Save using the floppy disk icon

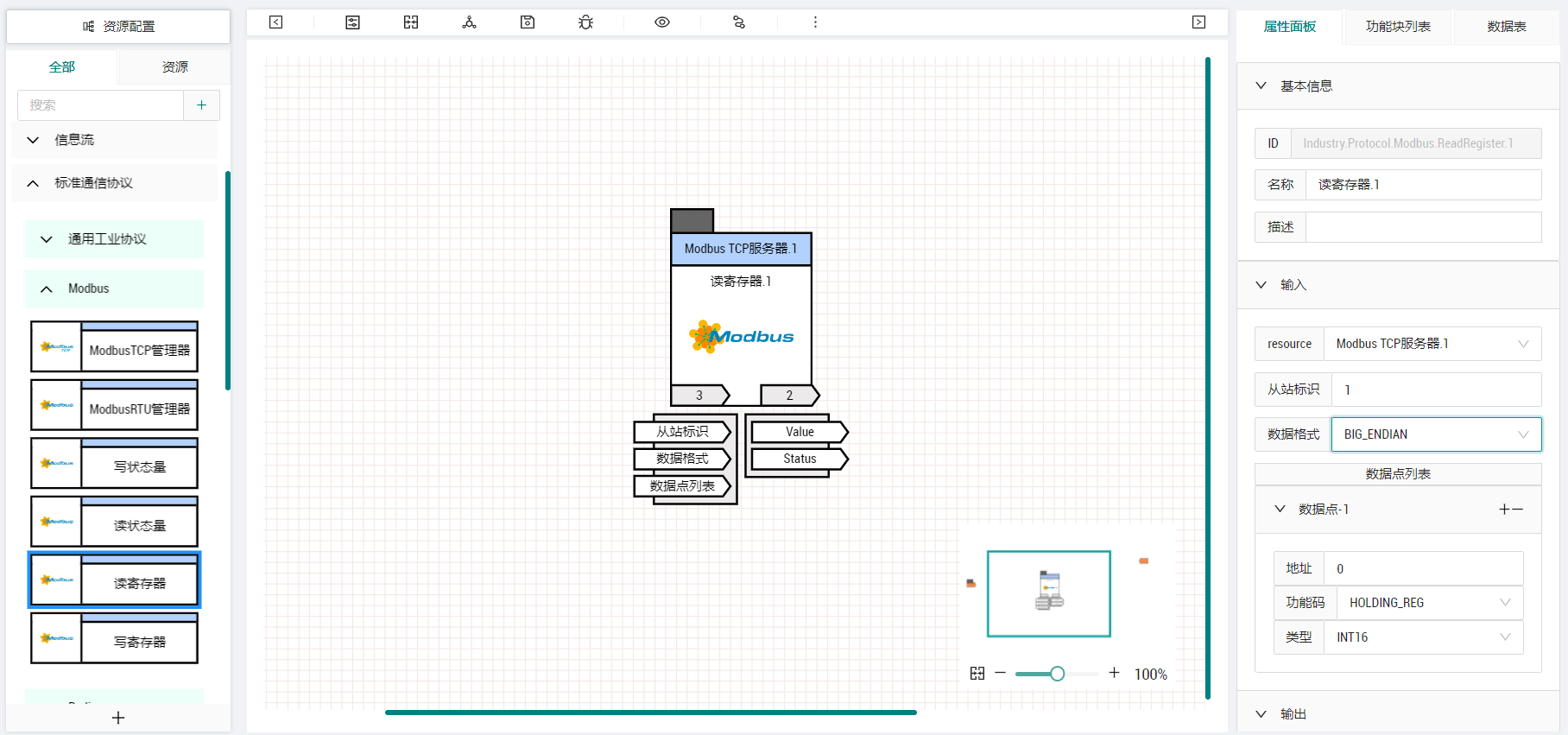point(528,22)
